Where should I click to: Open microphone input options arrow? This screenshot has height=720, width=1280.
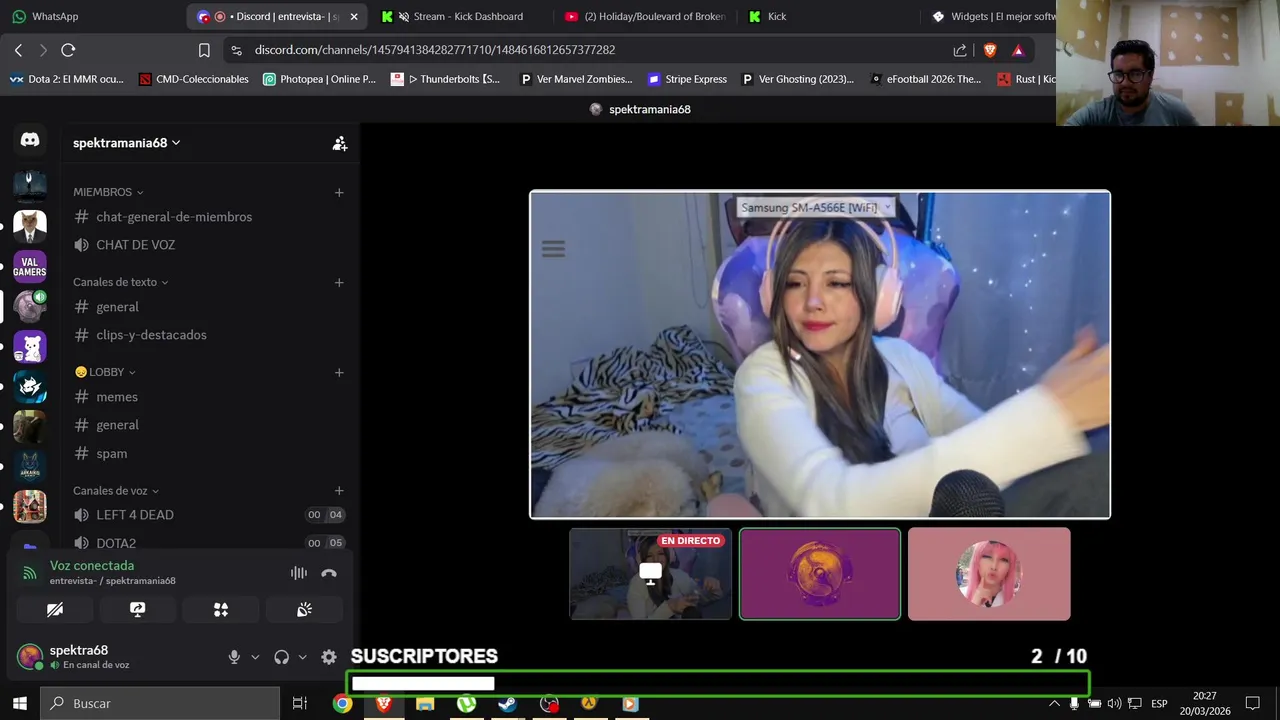click(x=255, y=657)
